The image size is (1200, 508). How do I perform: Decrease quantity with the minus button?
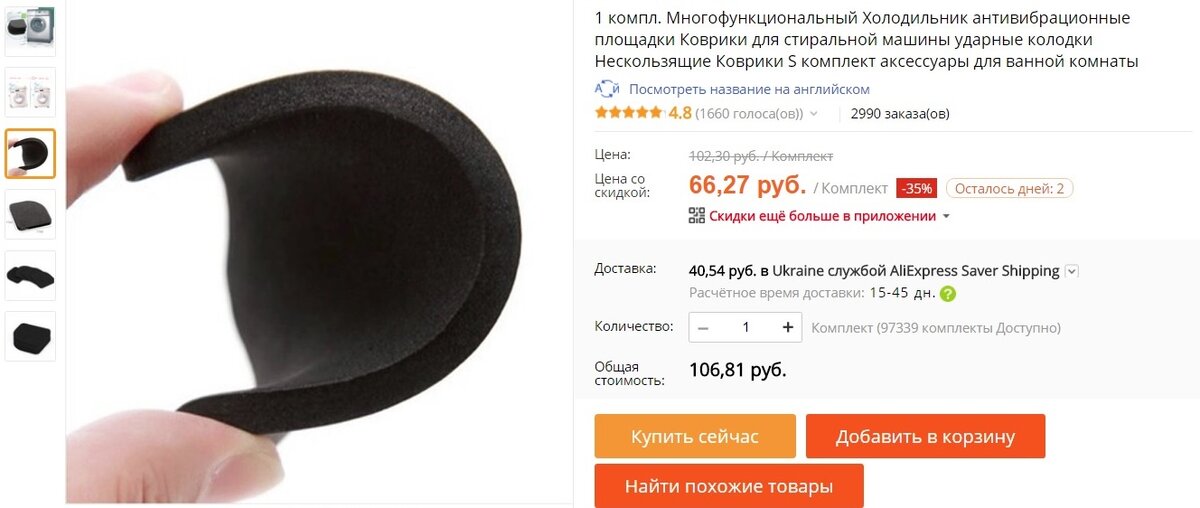[x=704, y=327]
